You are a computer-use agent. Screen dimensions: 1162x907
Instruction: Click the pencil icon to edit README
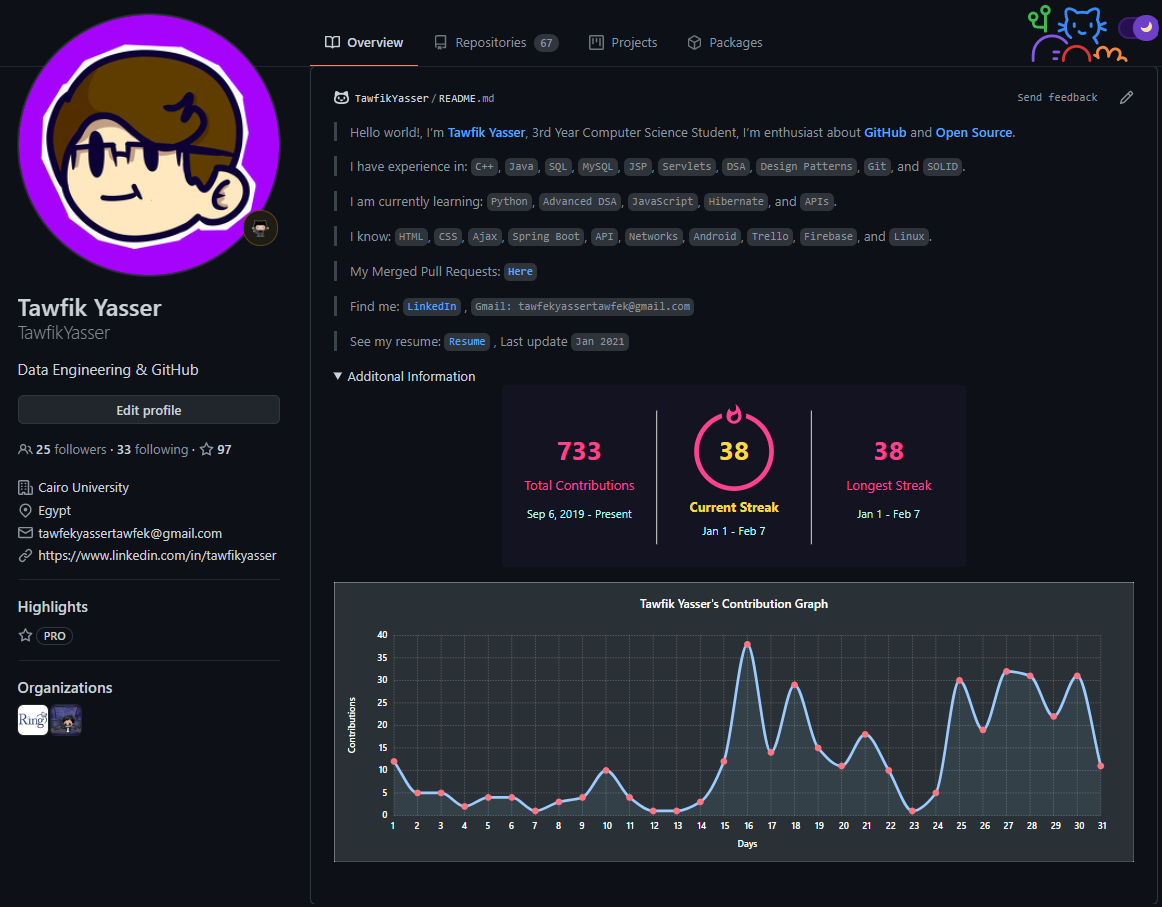1126,97
